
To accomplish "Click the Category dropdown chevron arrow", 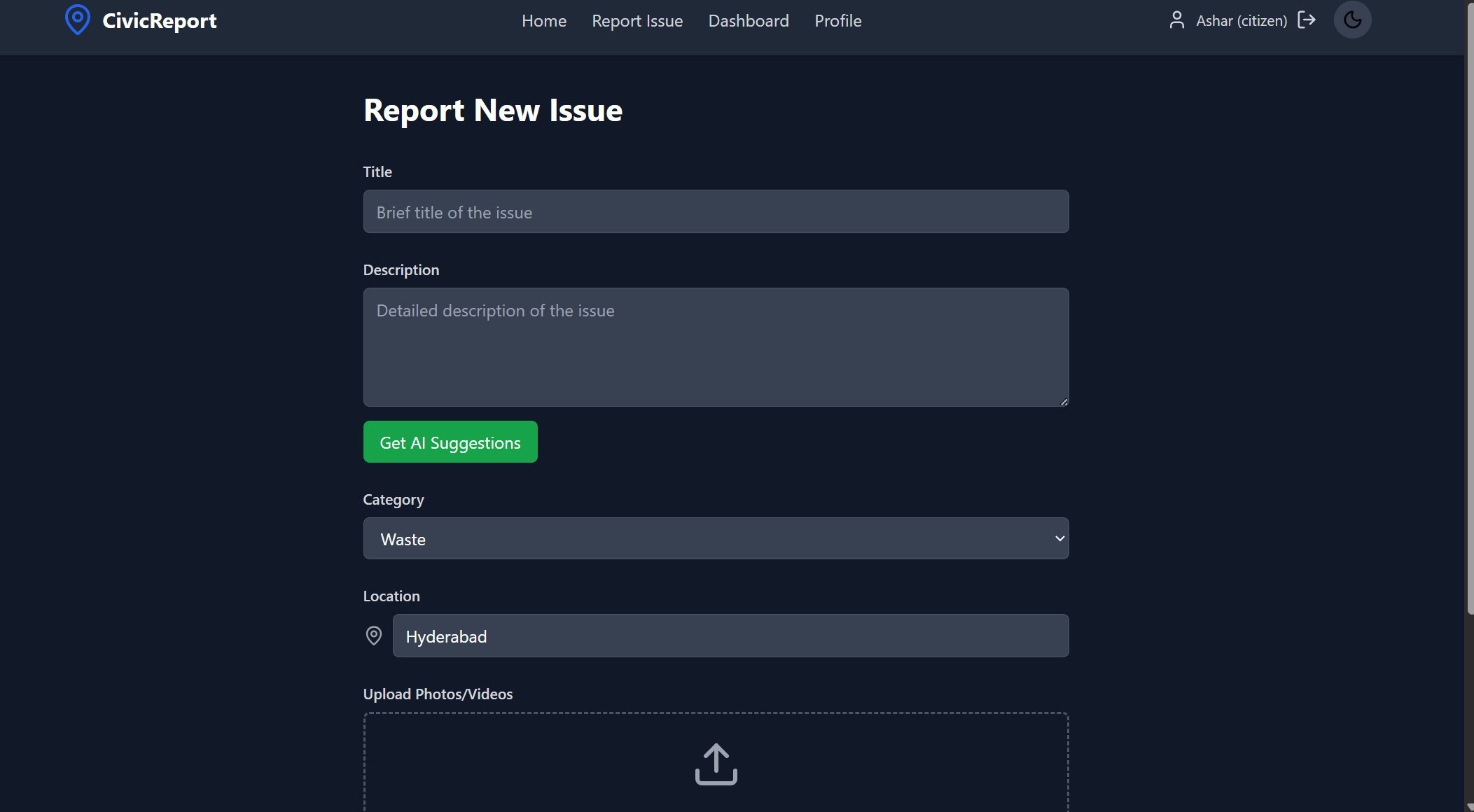I will click(x=1059, y=538).
